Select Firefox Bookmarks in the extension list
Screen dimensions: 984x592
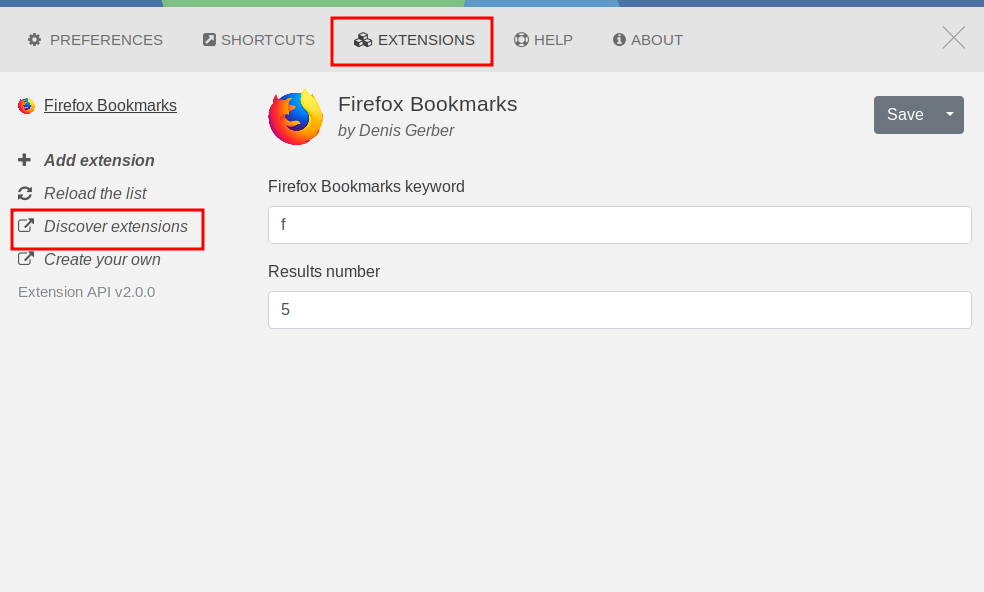110,105
